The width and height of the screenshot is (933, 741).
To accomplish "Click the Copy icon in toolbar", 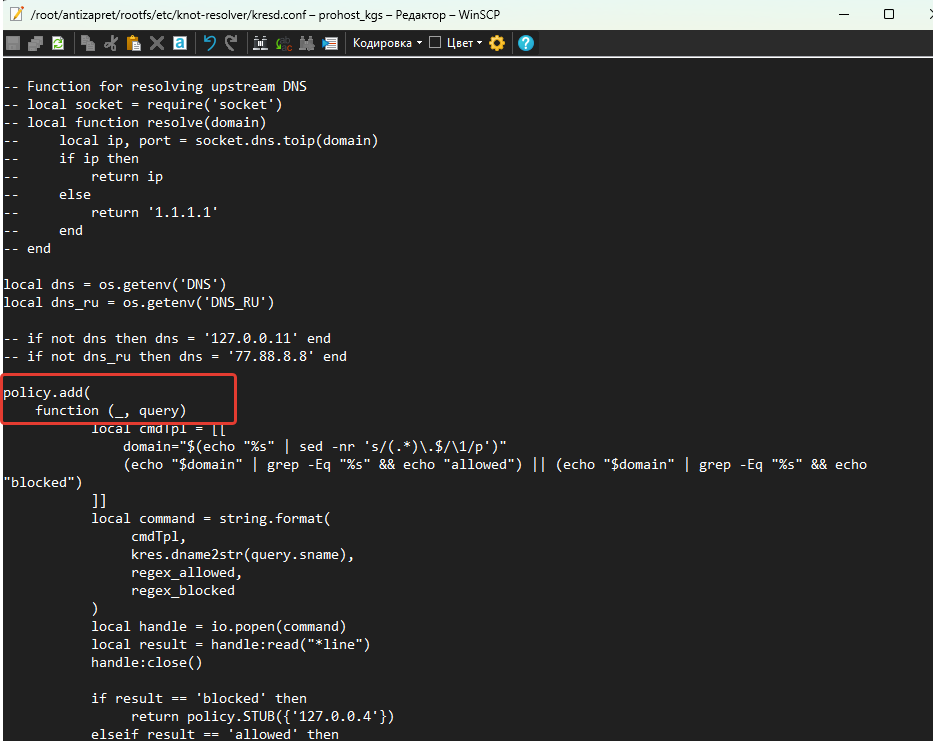I will [88, 43].
